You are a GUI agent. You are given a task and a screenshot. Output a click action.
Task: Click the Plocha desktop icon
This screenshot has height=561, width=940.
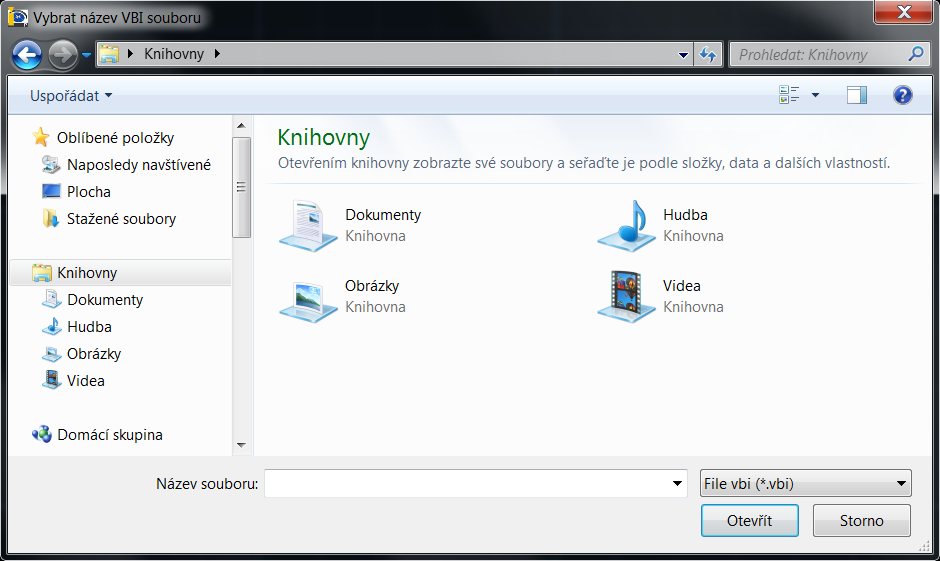coord(51,191)
